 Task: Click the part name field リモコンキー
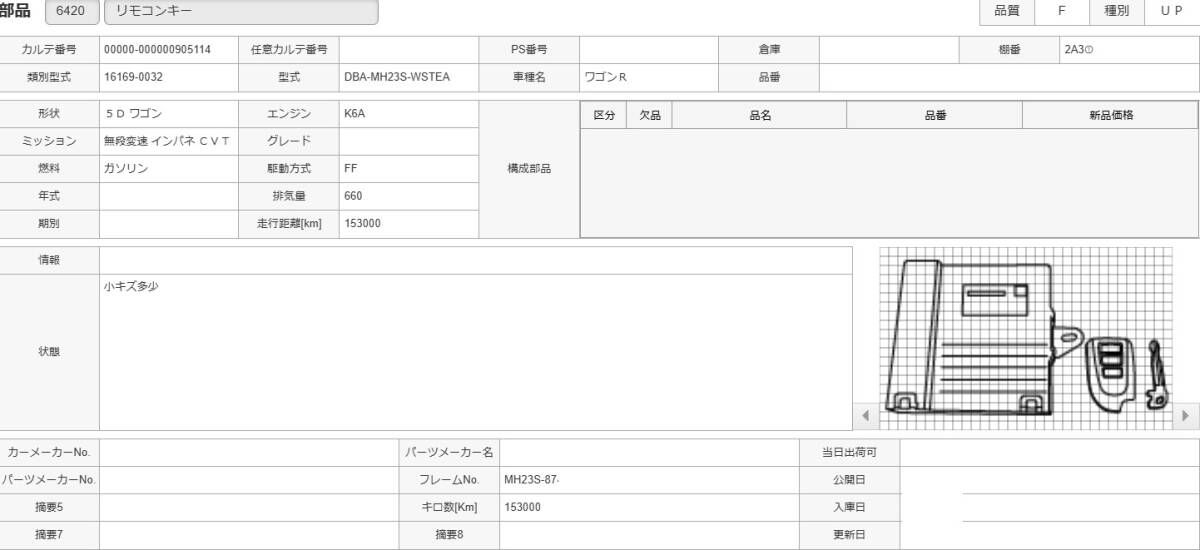241,12
